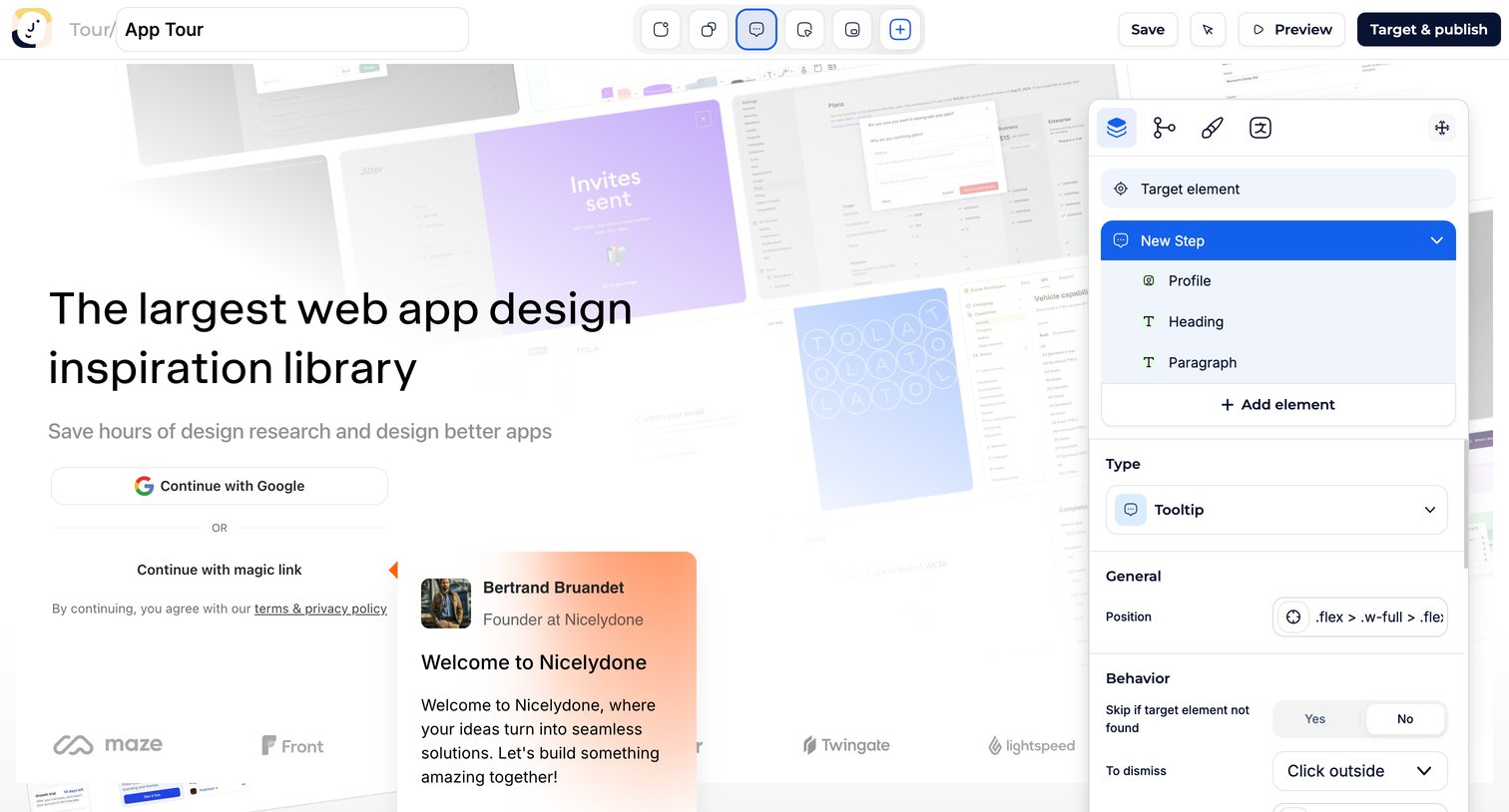Select the Profile element layer
1509x812 pixels.
pos(1278,281)
